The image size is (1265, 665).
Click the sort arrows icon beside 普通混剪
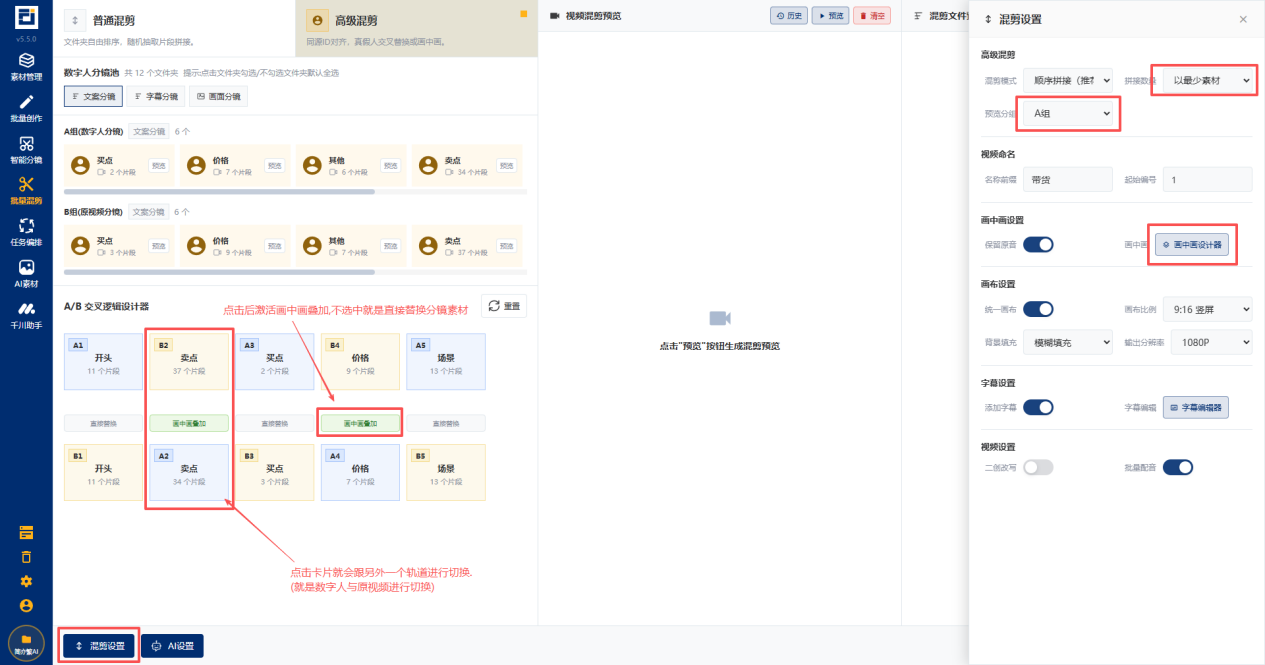[x=75, y=20]
